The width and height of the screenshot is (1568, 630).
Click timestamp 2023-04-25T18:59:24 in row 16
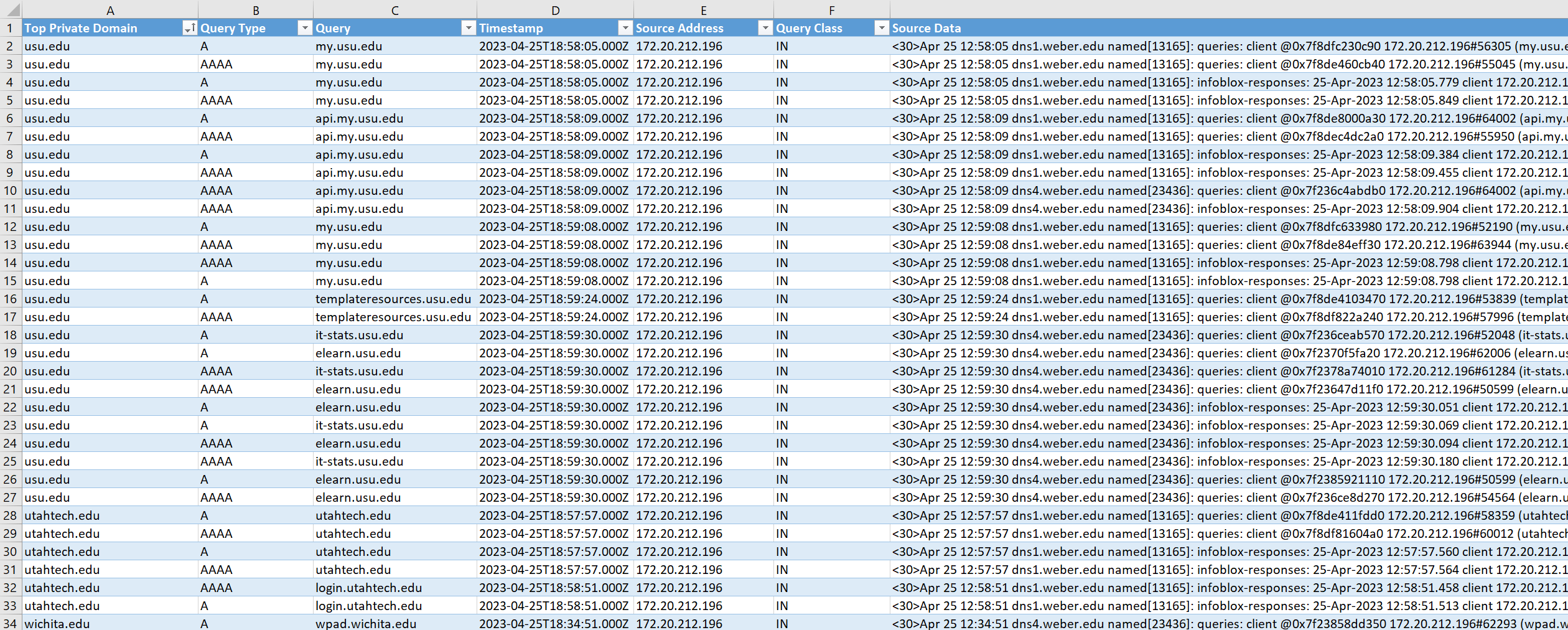pyautogui.click(x=556, y=299)
